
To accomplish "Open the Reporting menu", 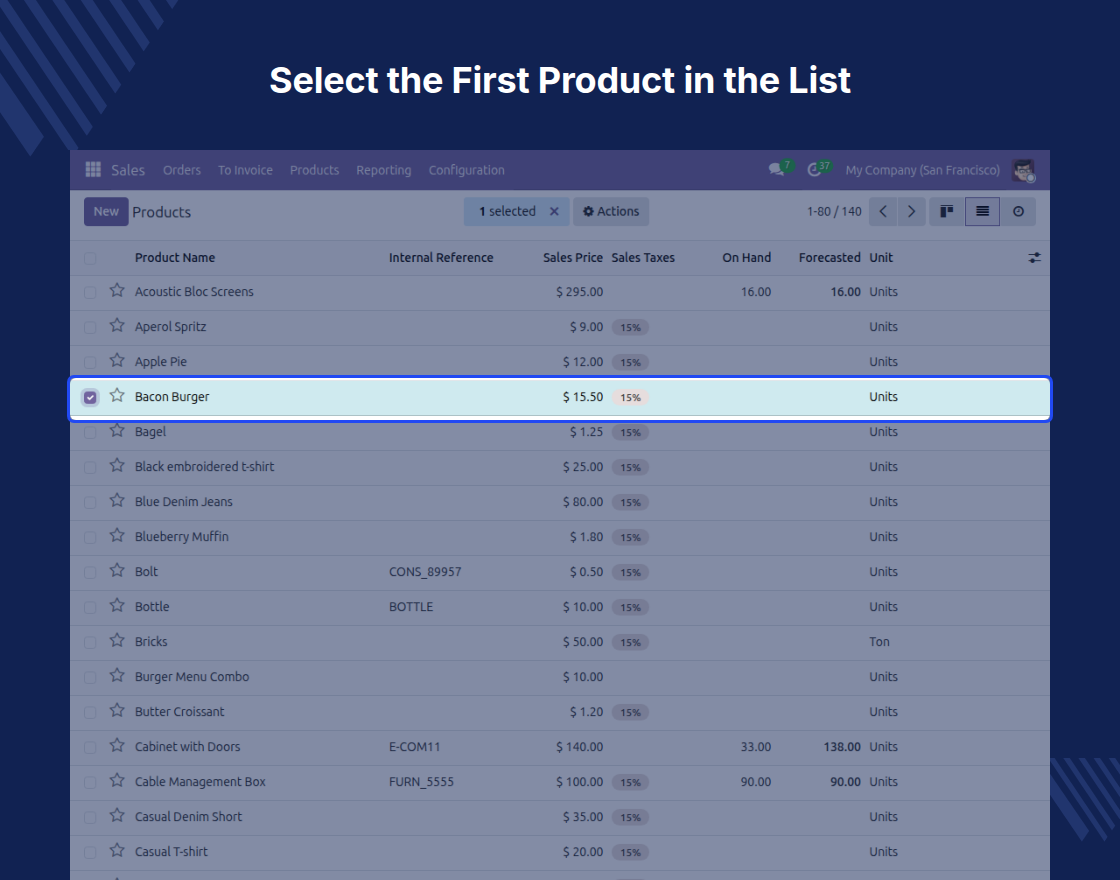I will [x=384, y=170].
